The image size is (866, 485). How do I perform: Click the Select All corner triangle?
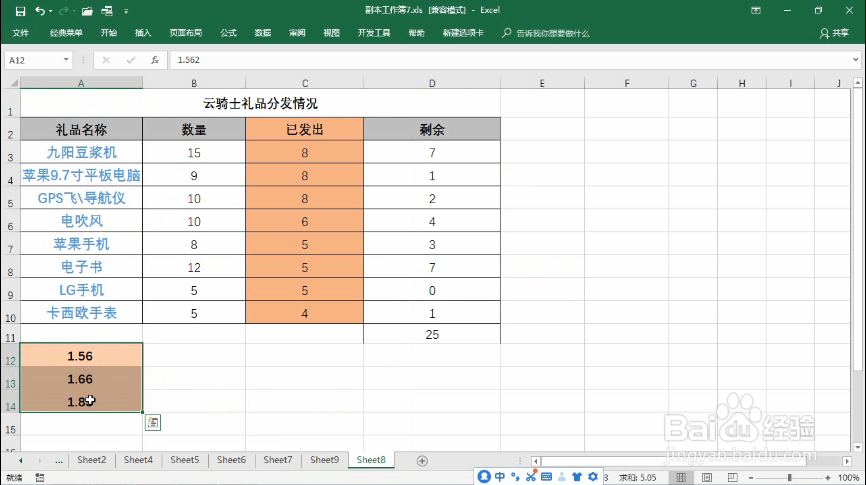13,83
